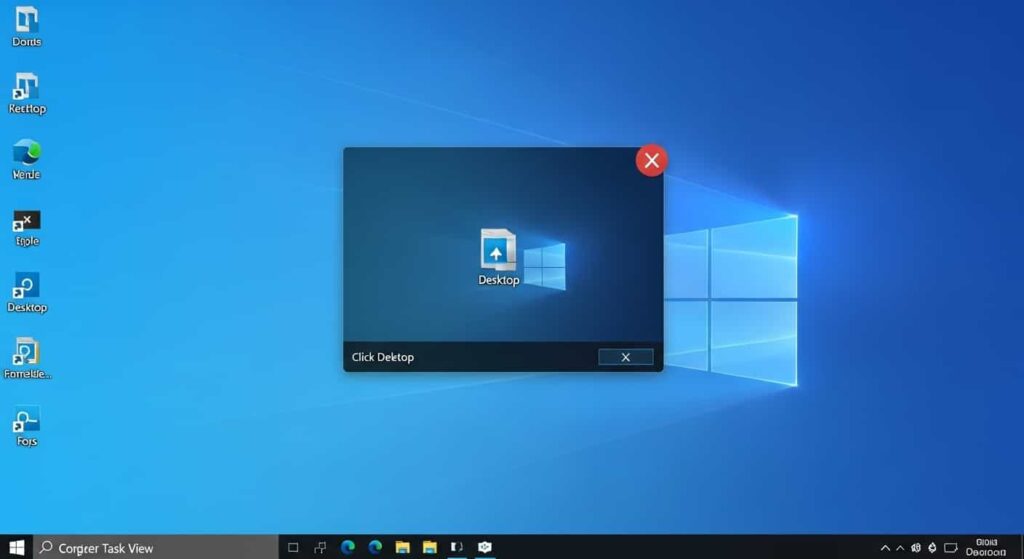Click the Windows Start button
Screen dimensions: 1024x559
coord(17,547)
